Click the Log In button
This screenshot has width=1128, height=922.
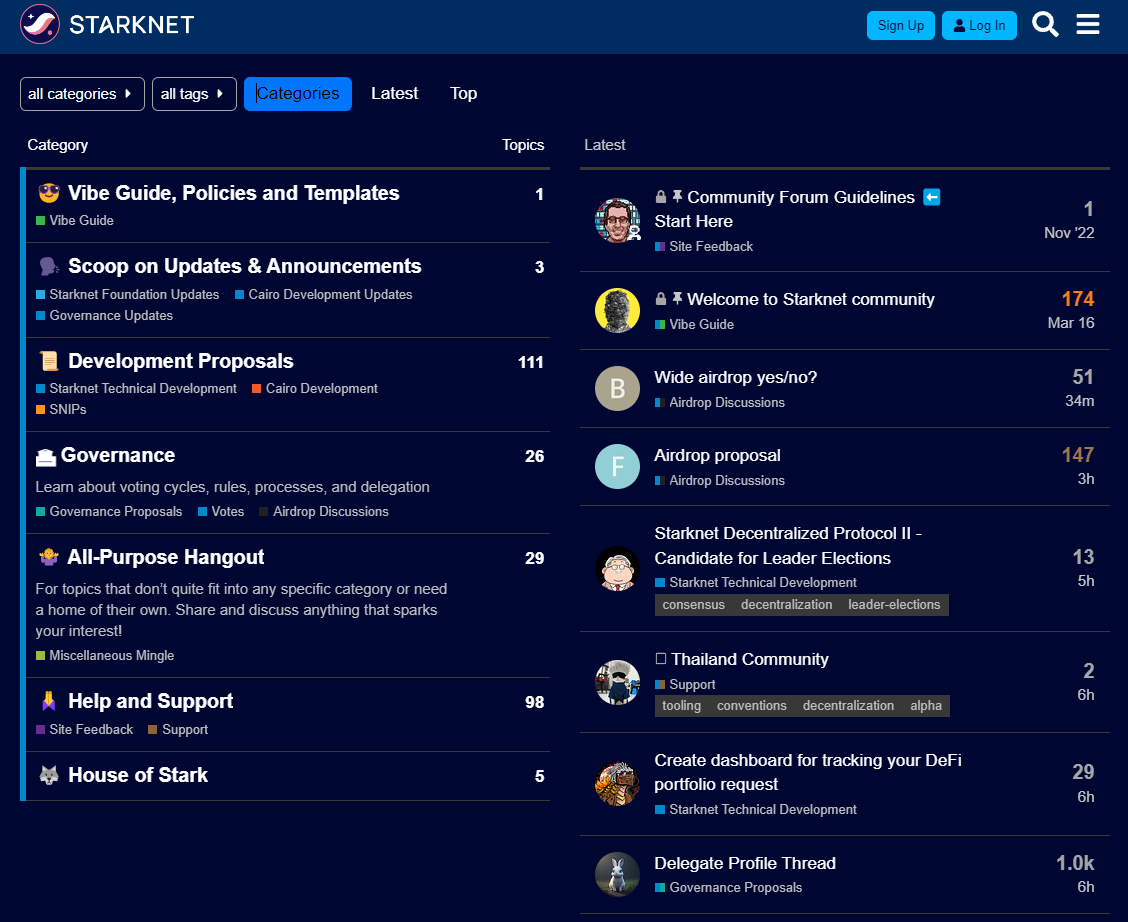pos(979,26)
